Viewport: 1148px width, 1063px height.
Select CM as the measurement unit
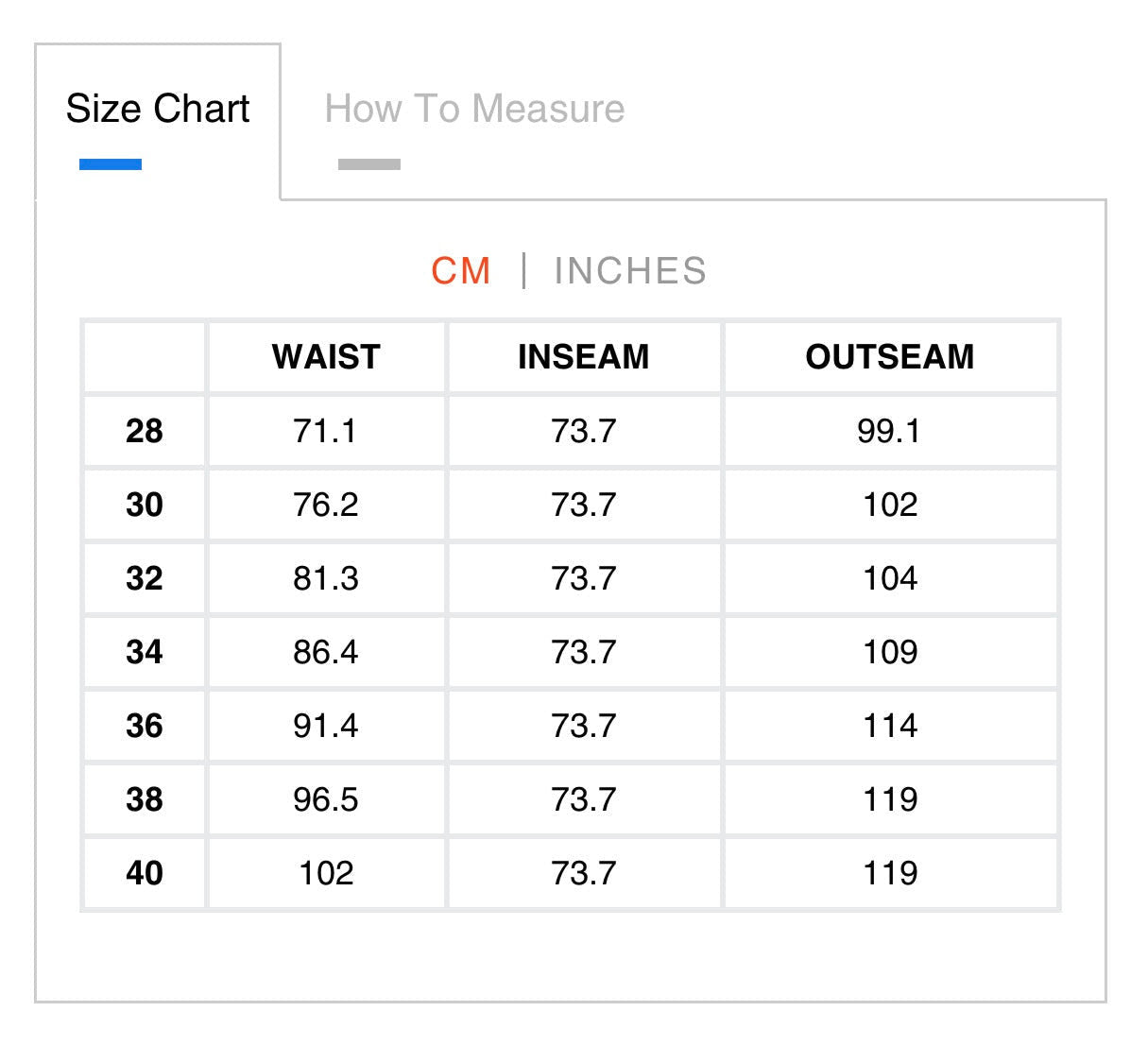tap(461, 271)
